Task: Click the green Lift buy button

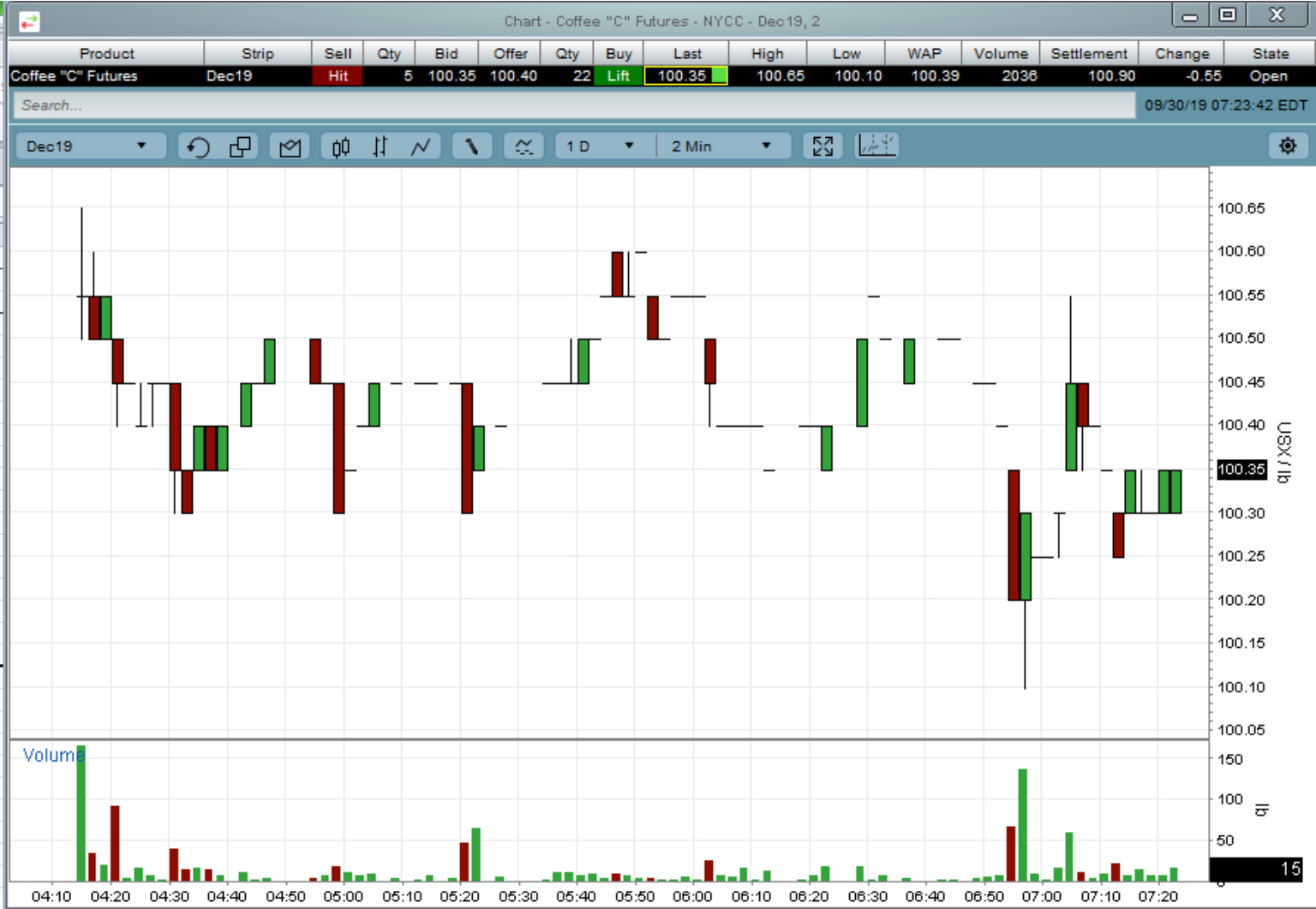Action: 618,75
